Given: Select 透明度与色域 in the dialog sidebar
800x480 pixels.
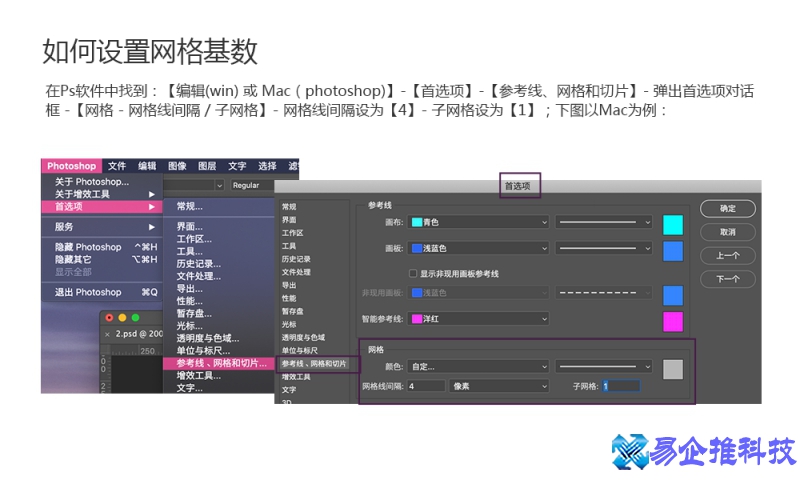Looking at the screenshot, I should click(x=303, y=337).
